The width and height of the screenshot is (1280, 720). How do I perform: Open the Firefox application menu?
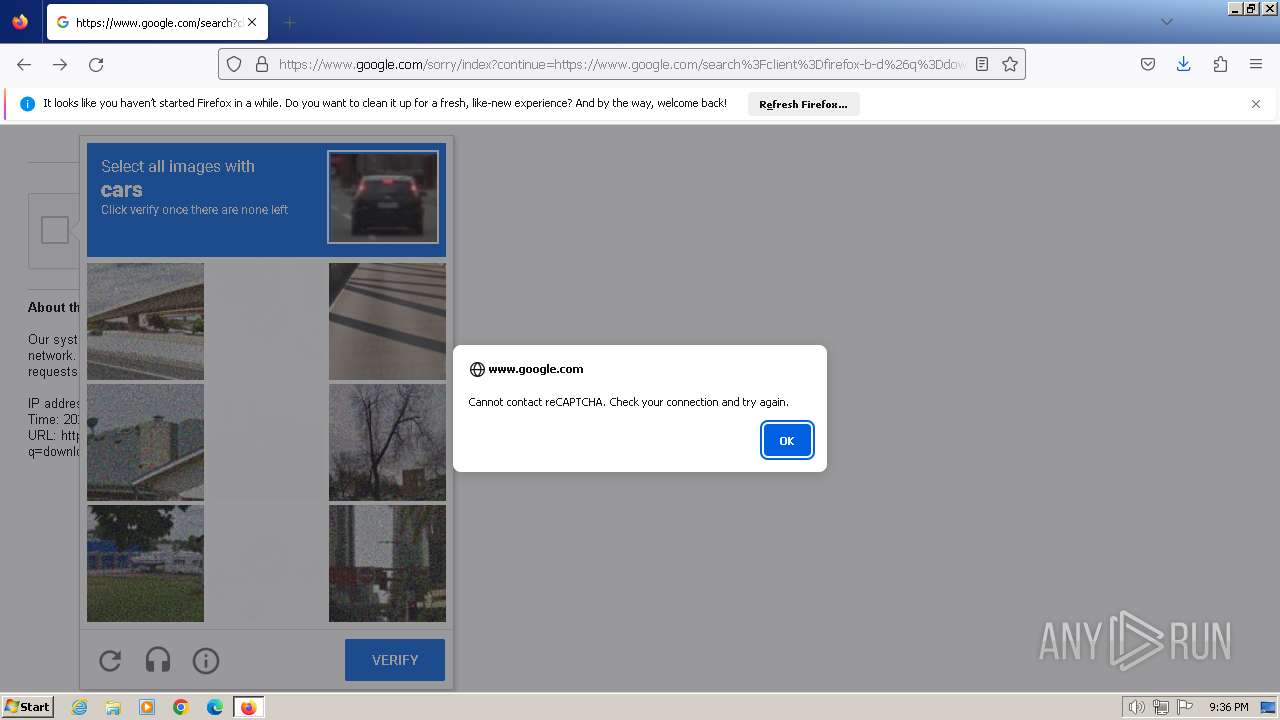tap(1256, 64)
